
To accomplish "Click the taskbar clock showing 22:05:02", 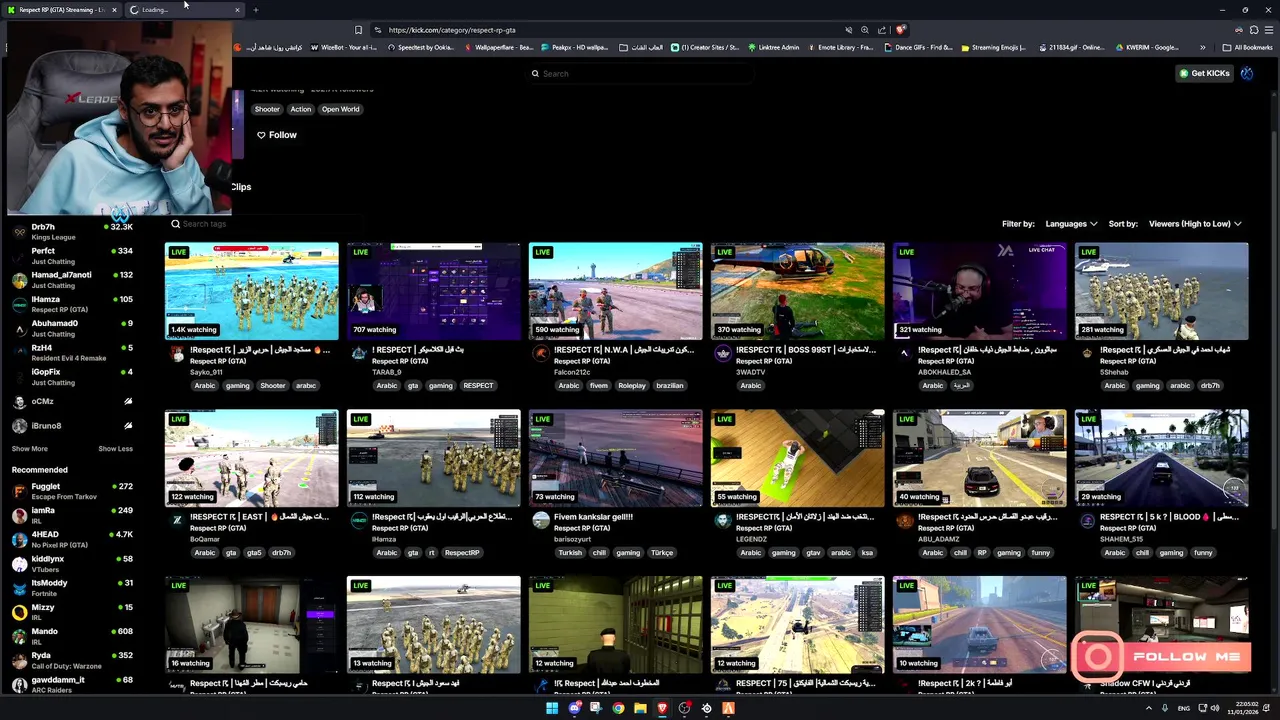I will tap(1244, 708).
